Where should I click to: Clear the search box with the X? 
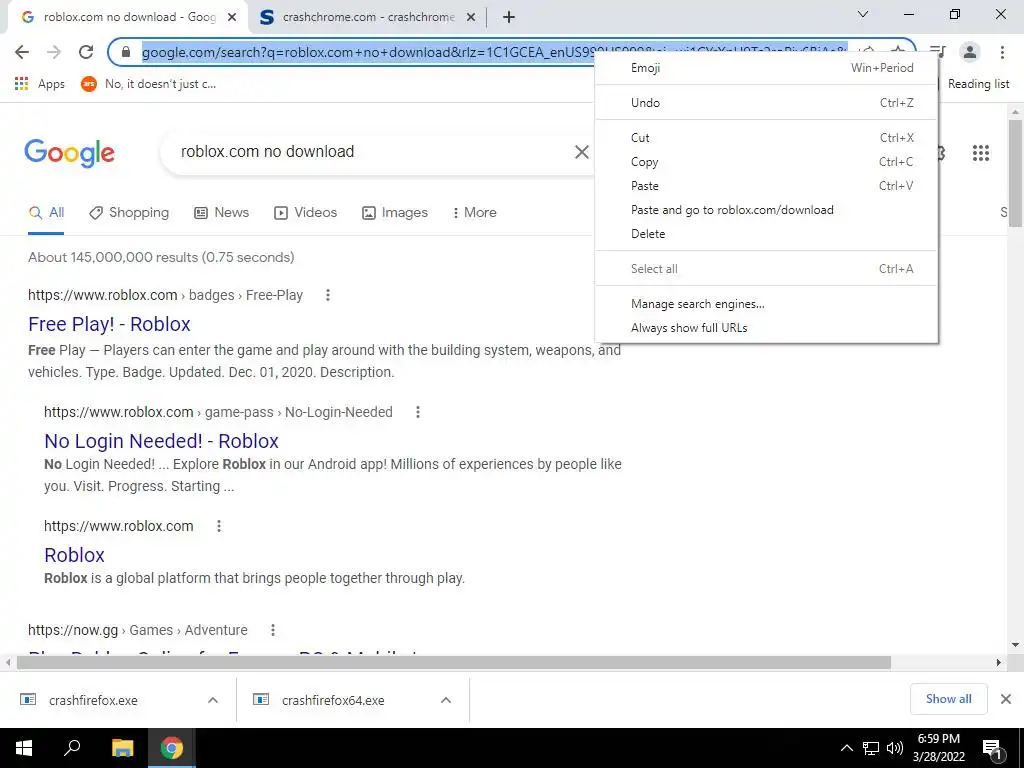click(x=581, y=152)
